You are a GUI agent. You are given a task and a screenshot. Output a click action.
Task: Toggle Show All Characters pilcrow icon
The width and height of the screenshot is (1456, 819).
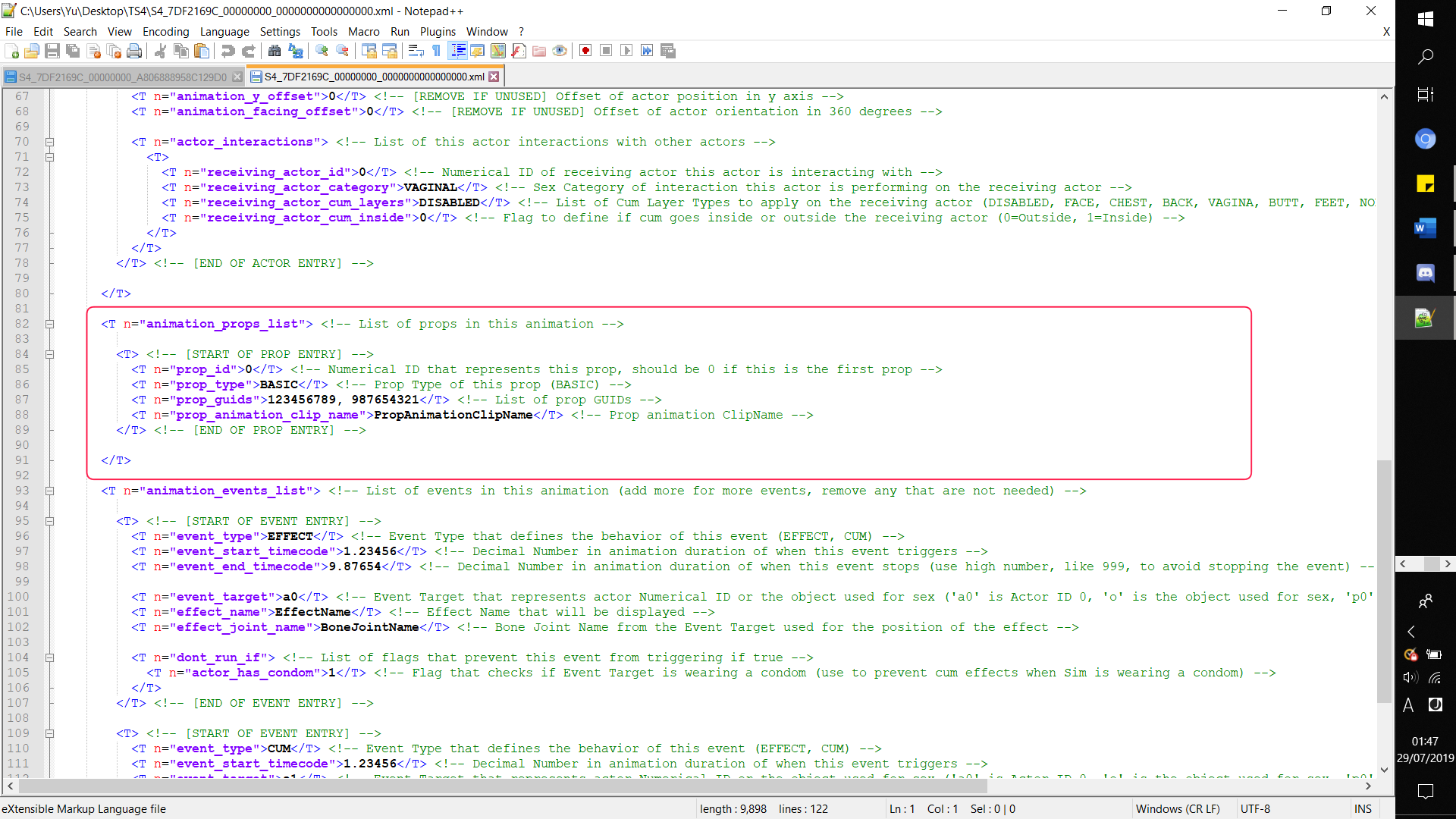436,51
